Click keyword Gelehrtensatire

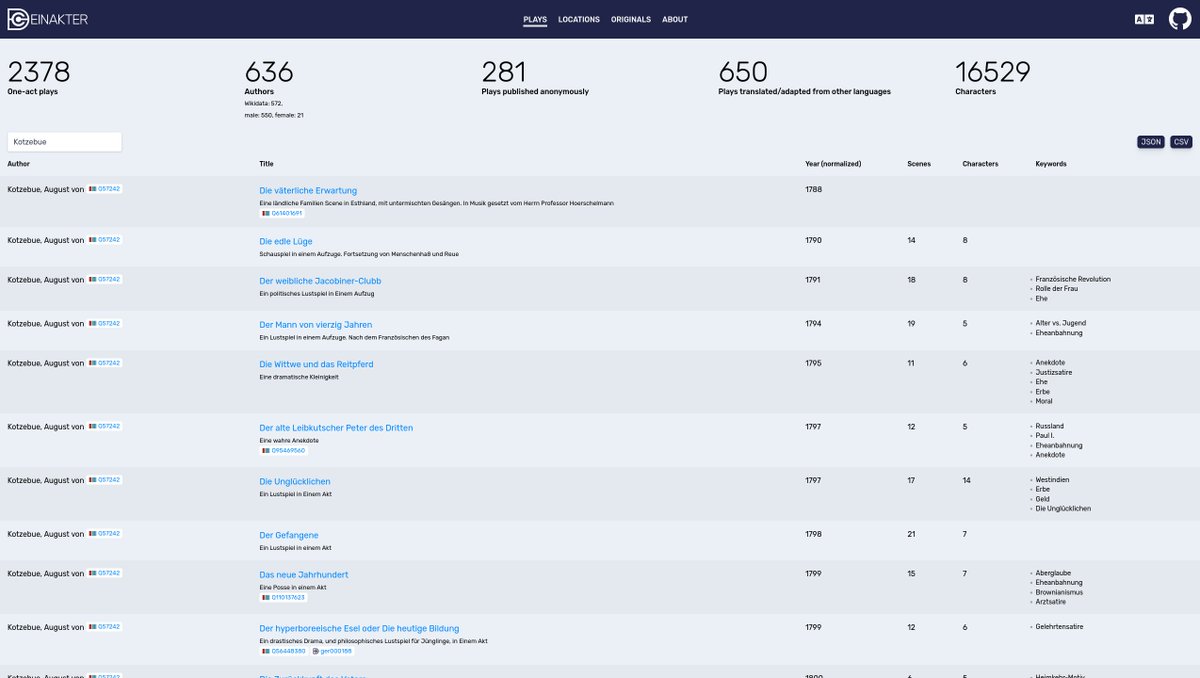tap(1059, 627)
